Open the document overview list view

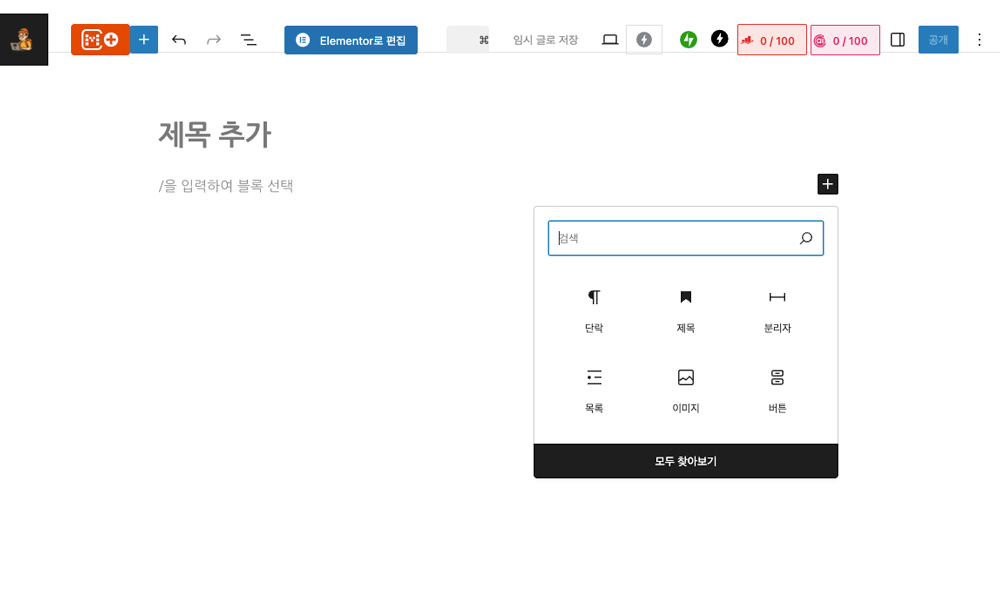[x=248, y=40]
